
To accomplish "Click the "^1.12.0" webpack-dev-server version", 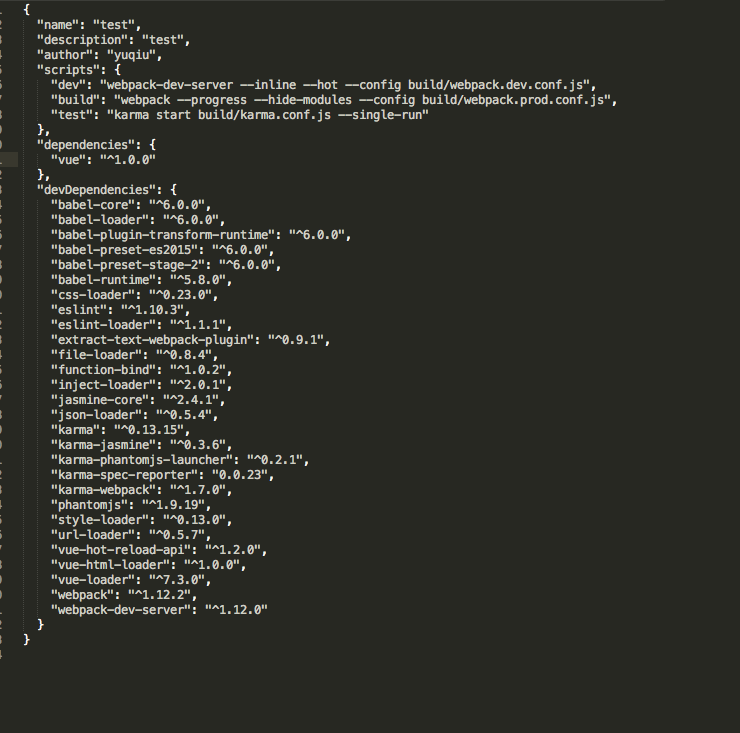I will tap(237, 610).
